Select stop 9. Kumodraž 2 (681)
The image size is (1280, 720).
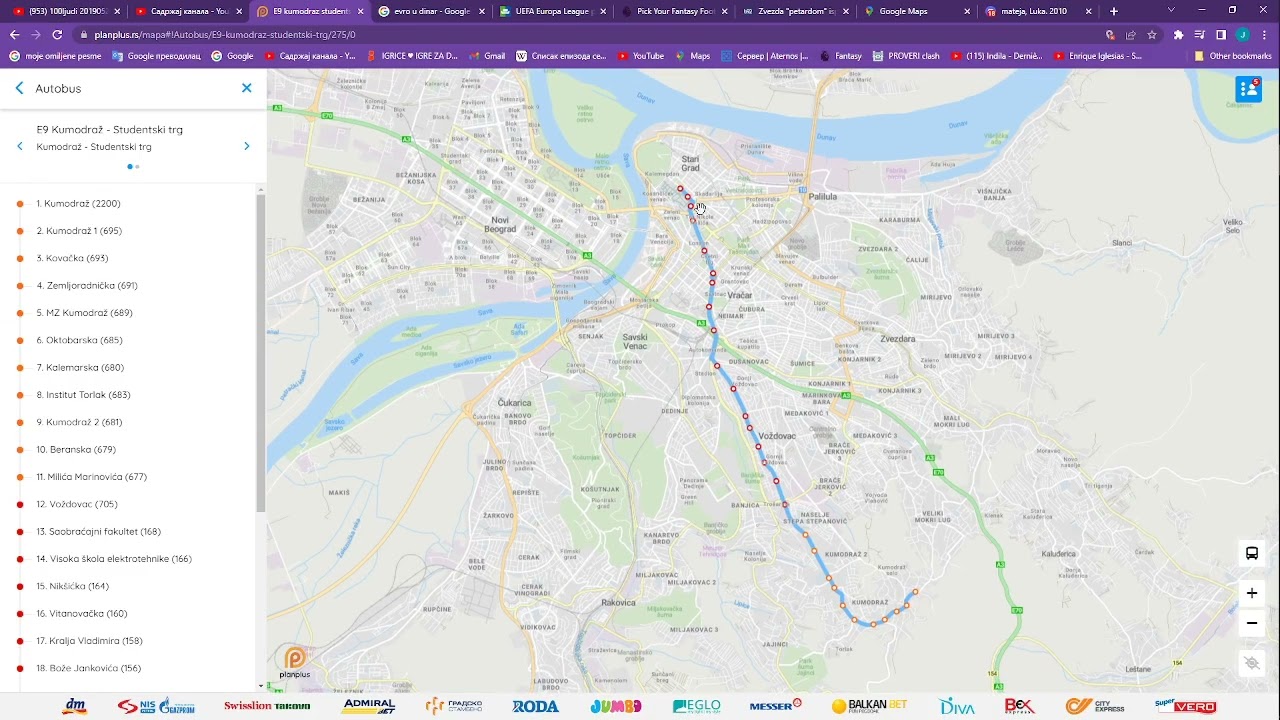pos(79,422)
